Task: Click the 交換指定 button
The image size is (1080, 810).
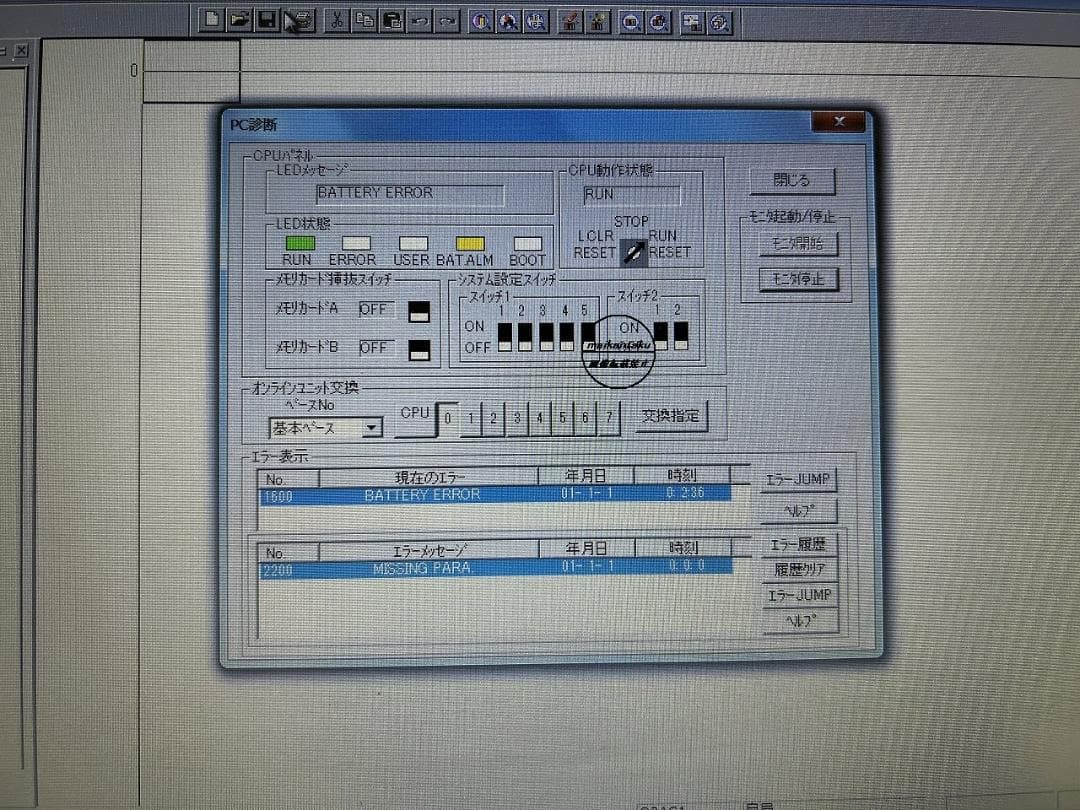Action: tap(671, 417)
